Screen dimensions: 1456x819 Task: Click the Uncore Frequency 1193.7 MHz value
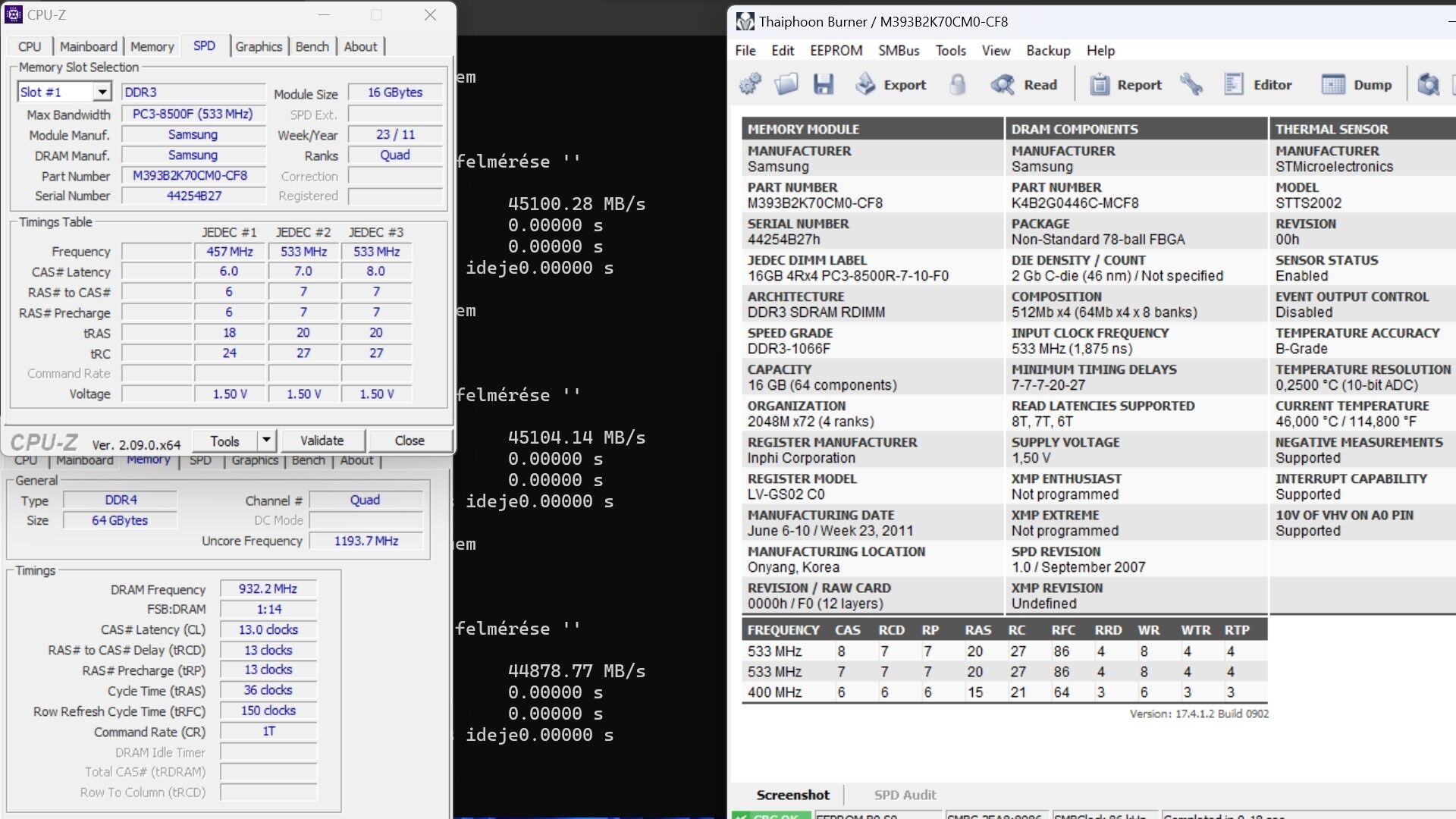[x=366, y=541]
